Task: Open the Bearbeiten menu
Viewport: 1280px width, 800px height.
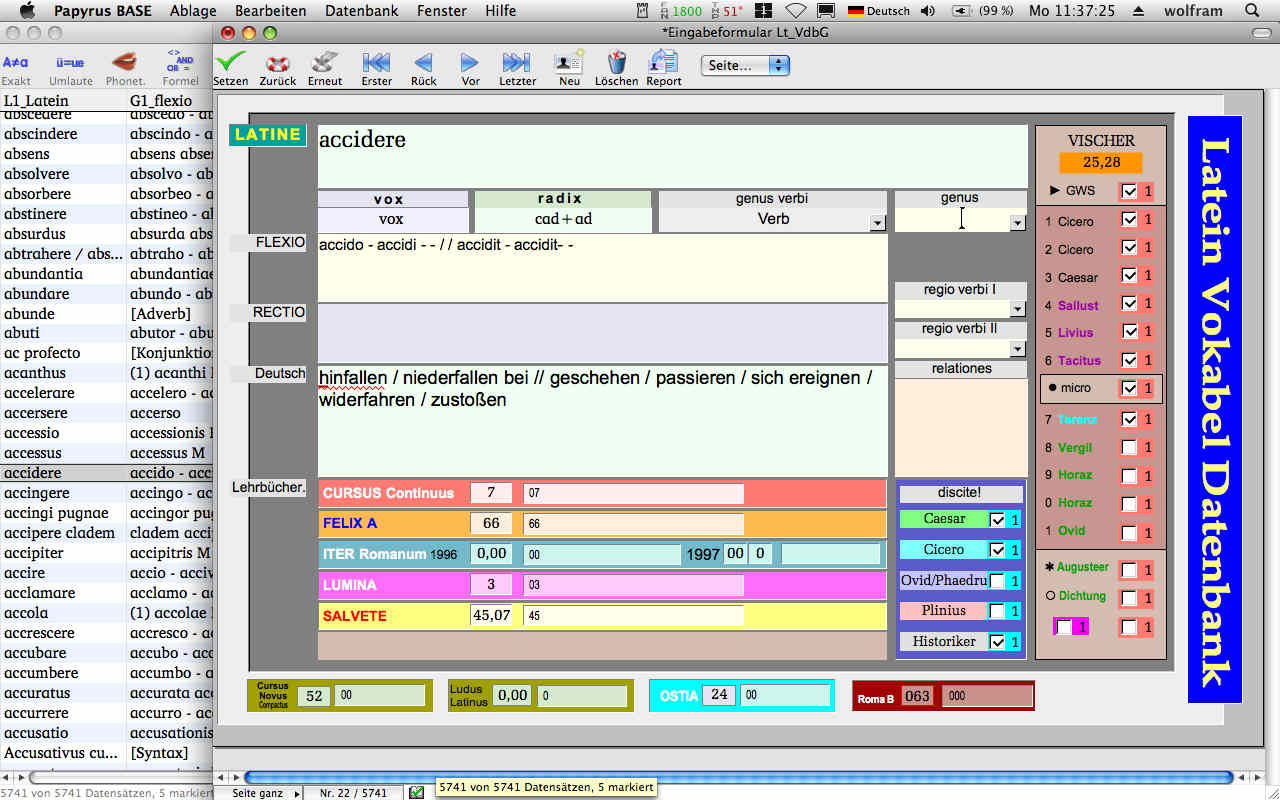Action: tap(270, 11)
